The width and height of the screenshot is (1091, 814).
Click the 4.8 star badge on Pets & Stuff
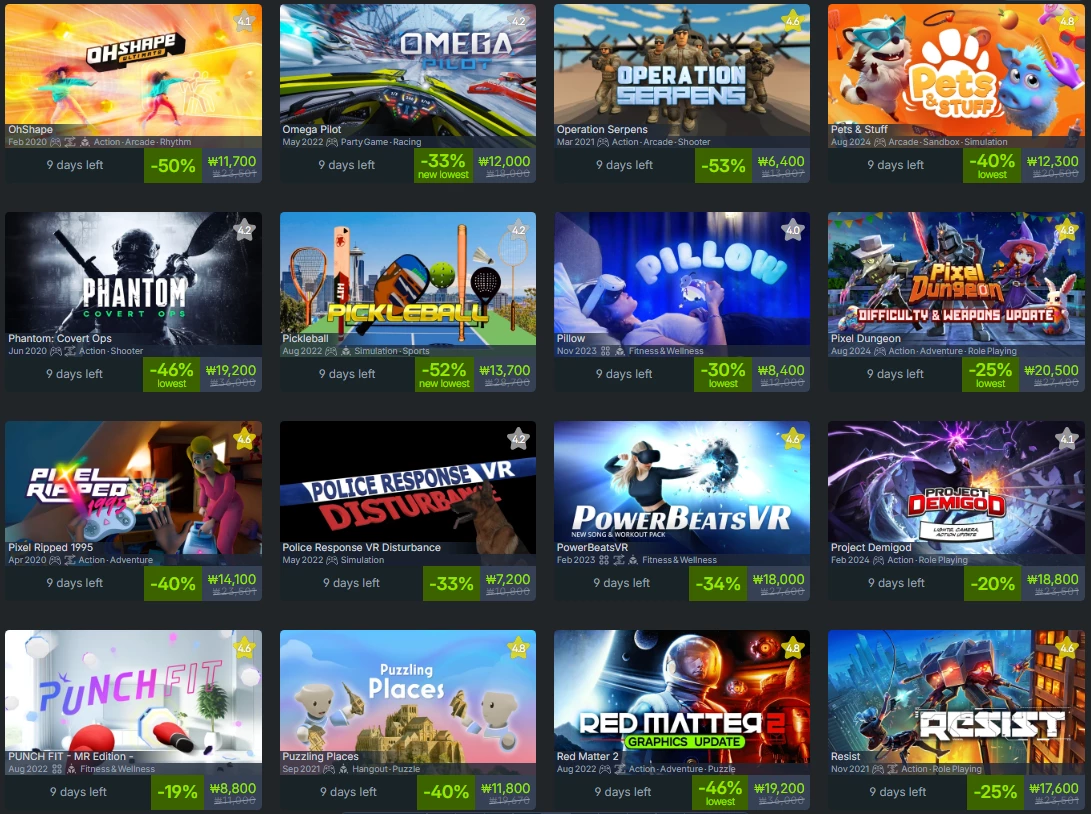pos(1067,21)
